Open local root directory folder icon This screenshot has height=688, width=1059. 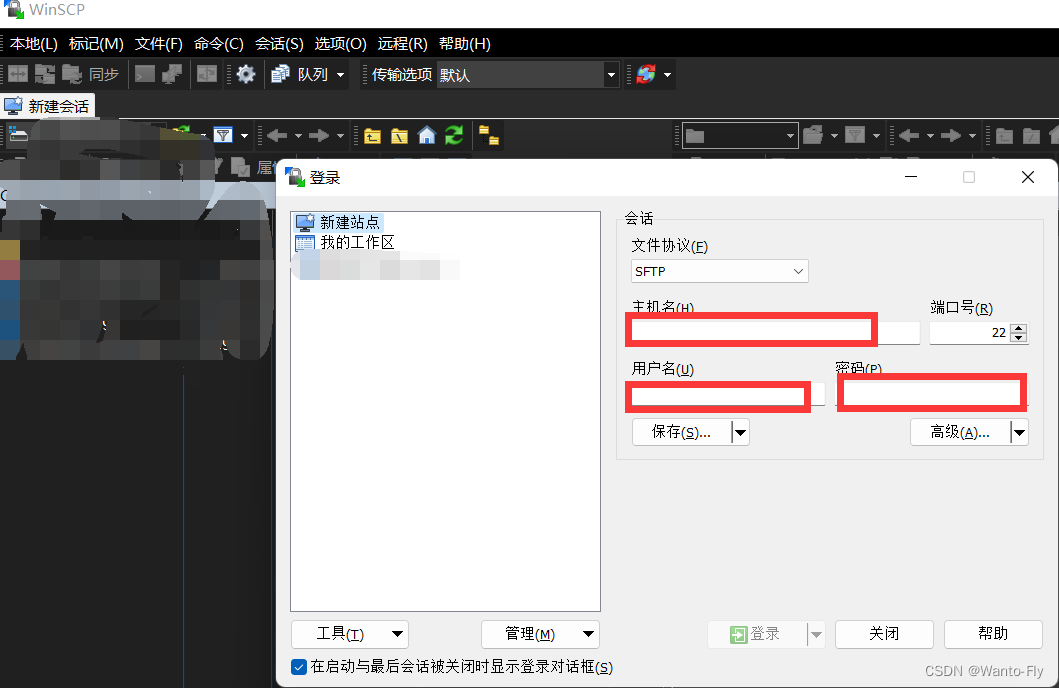click(x=400, y=136)
